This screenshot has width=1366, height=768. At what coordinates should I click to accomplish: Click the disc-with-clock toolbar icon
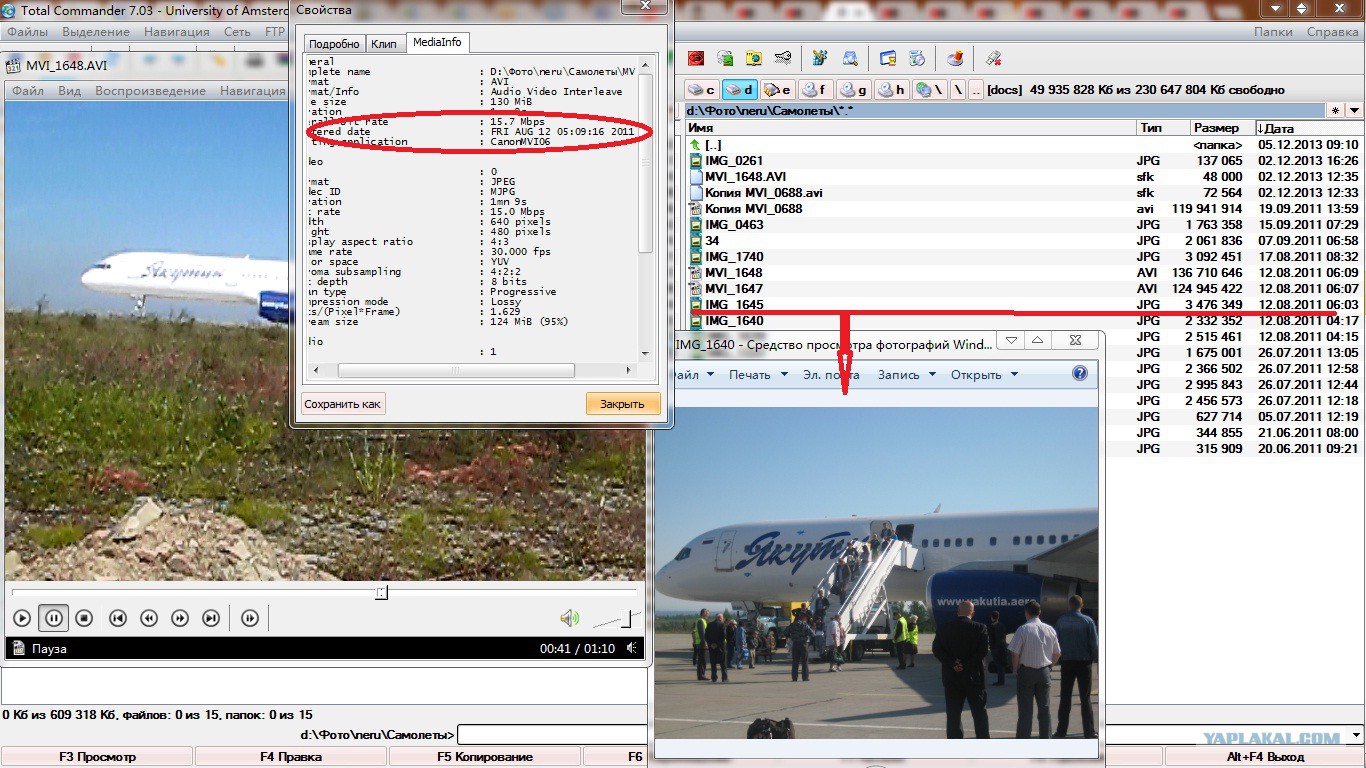click(917, 58)
